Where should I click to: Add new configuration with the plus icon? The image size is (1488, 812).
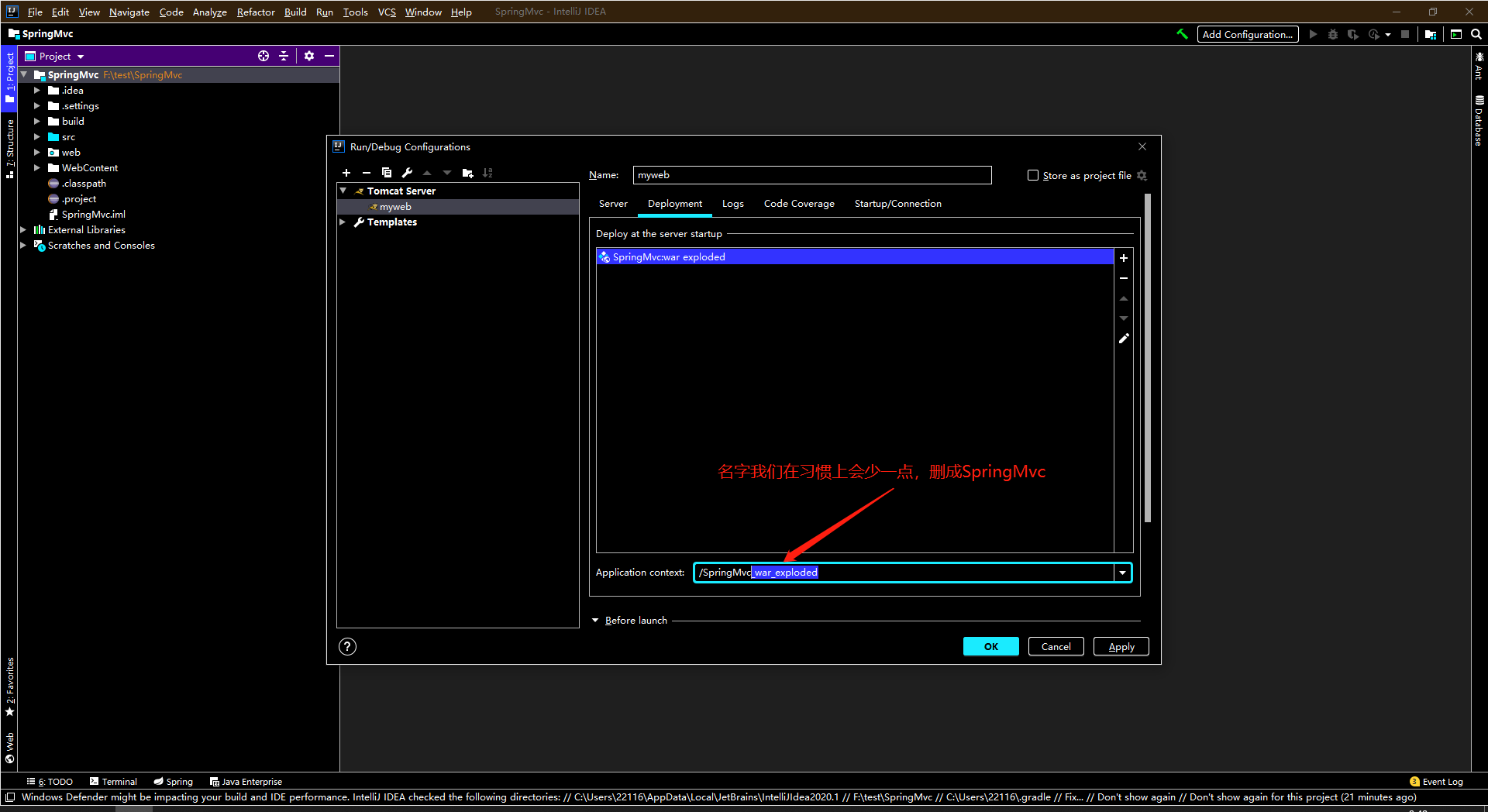[346, 173]
